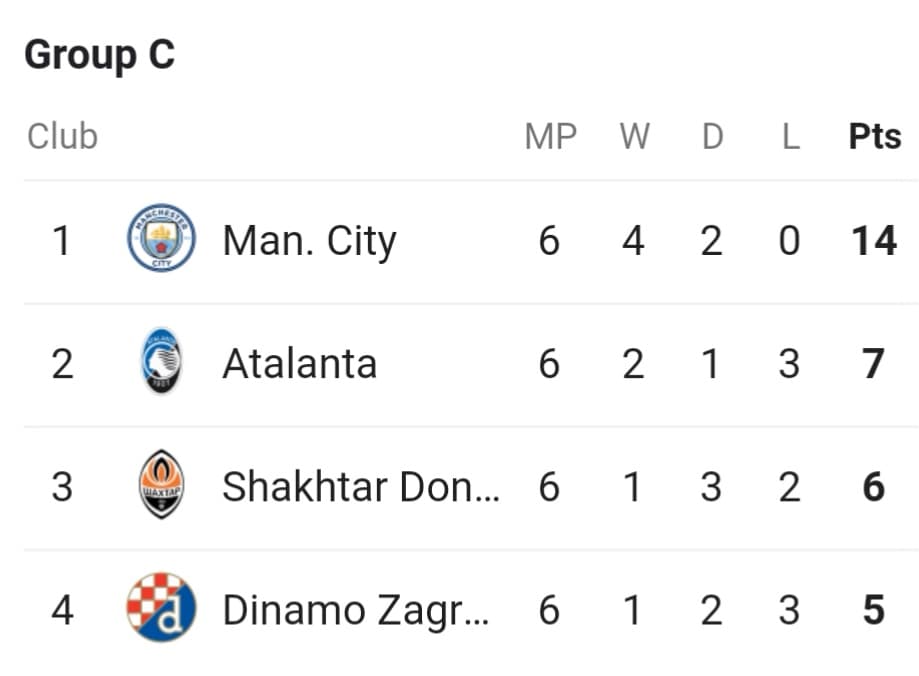The width and height of the screenshot is (919, 676).
Task: Click the W column header
Action: 635,137
